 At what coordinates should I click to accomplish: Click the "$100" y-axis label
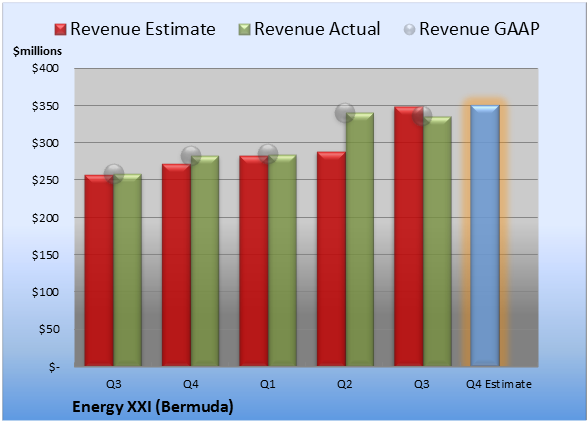(x=45, y=292)
